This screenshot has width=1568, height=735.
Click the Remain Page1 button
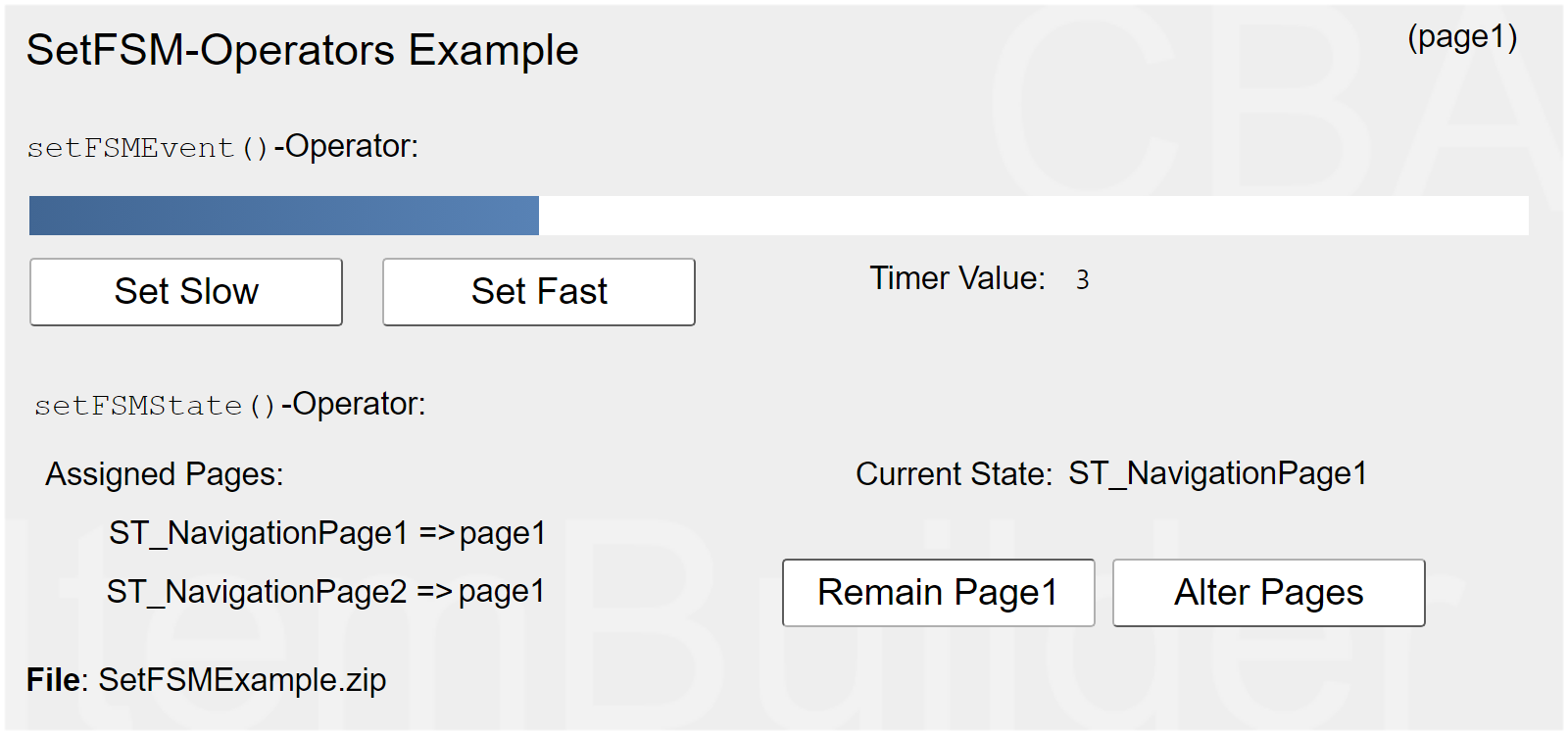[938, 593]
